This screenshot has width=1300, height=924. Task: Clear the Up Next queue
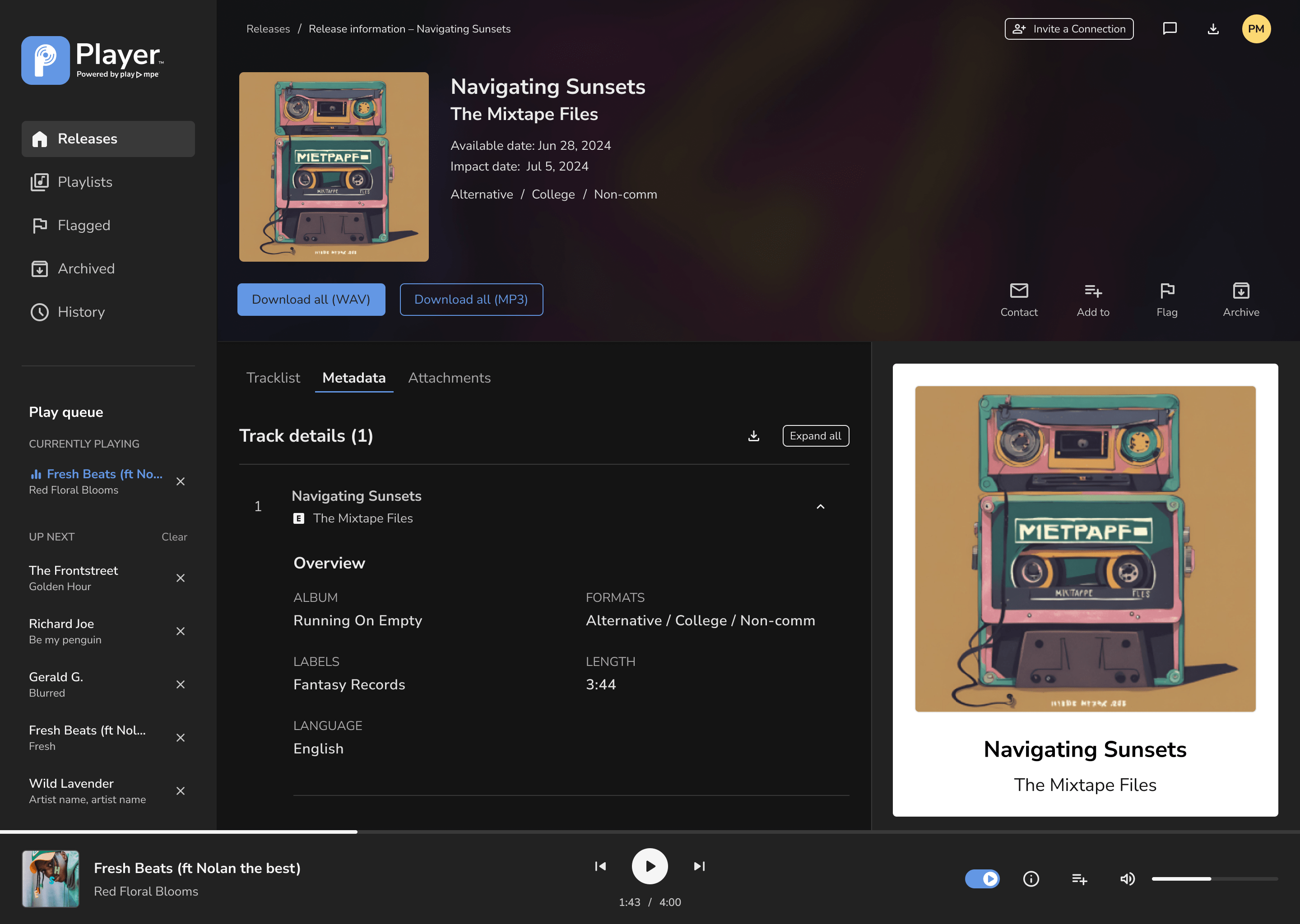(174, 536)
